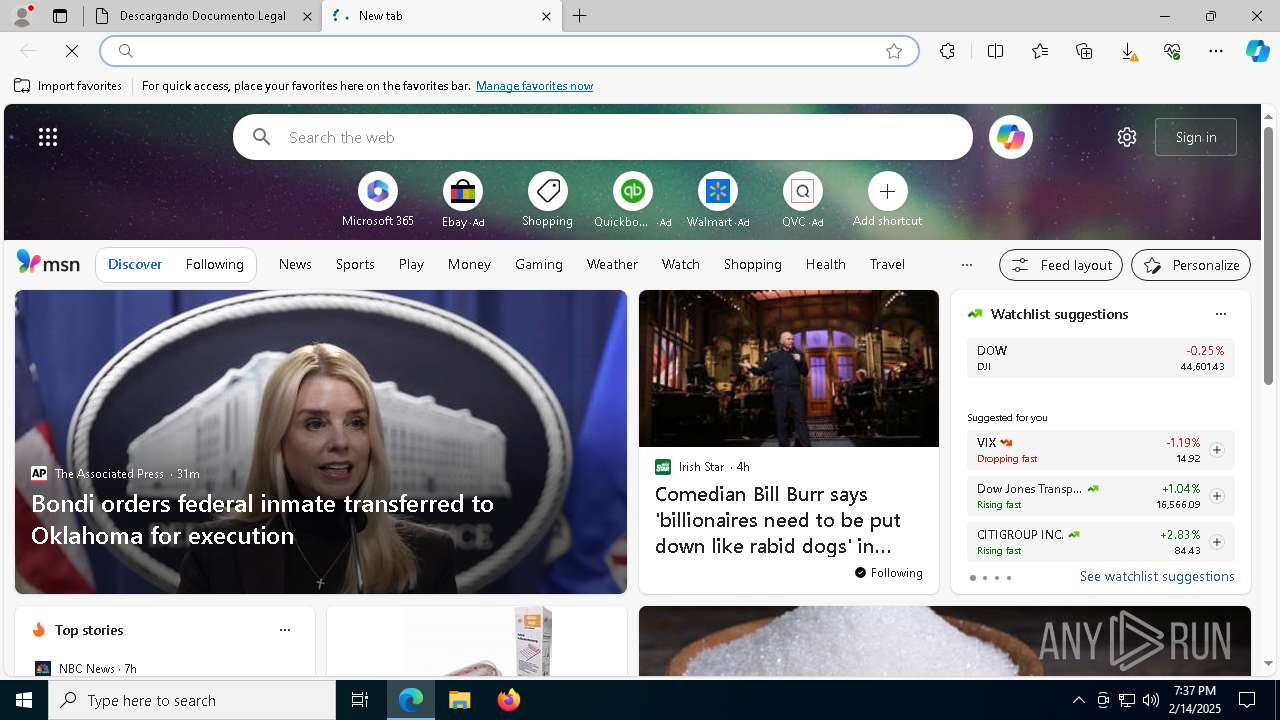
Task: Open the News category
Action: coord(295,265)
